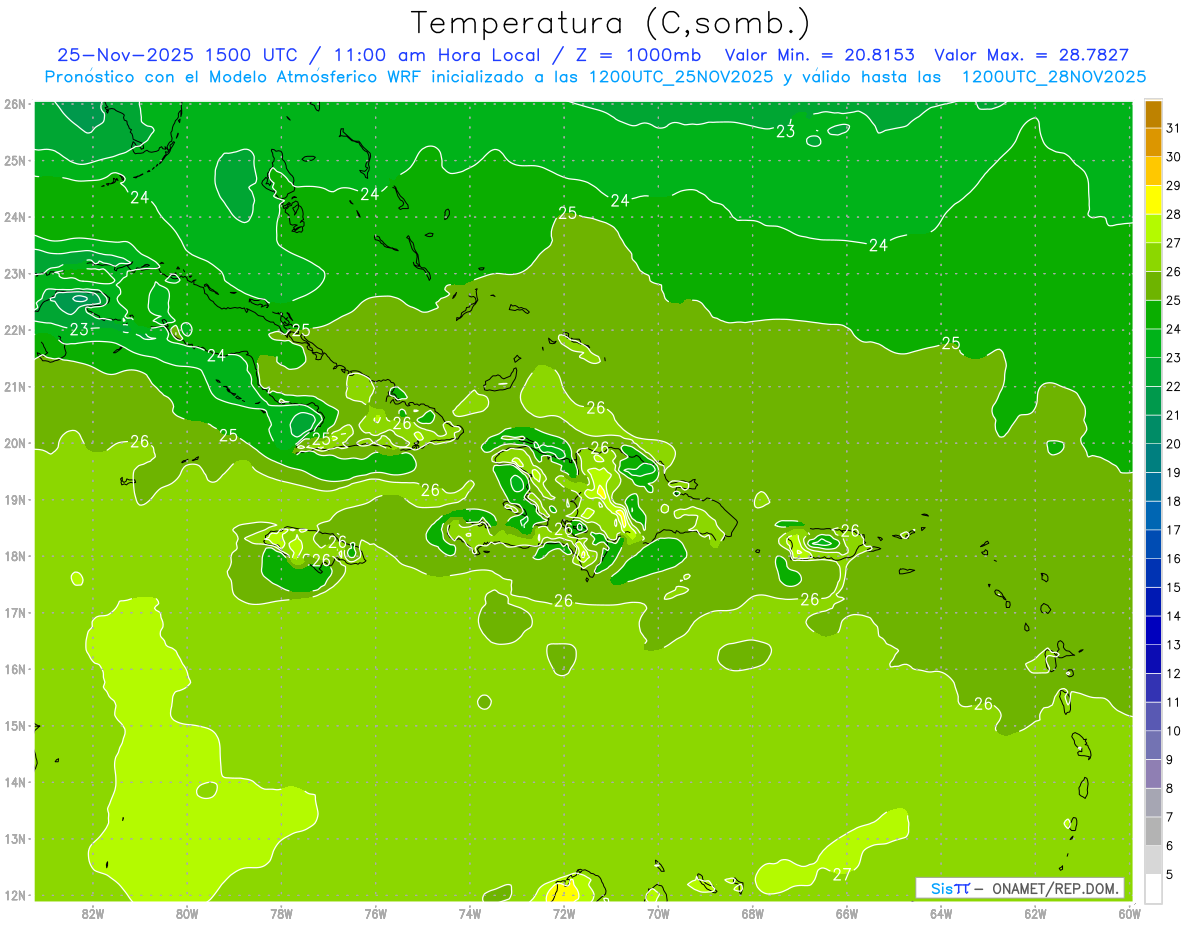The image size is (1200, 927).
Task: Click the legend value "17"
Action: [1173, 530]
